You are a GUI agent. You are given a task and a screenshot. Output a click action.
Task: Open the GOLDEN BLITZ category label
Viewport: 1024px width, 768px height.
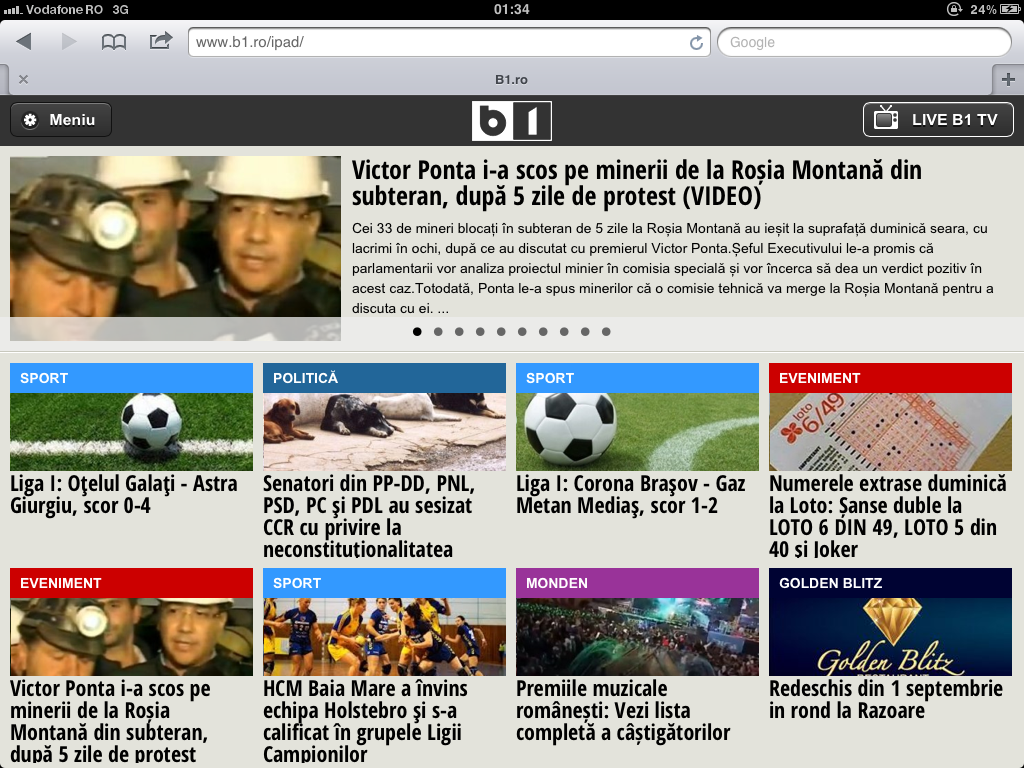tap(890, 583)
